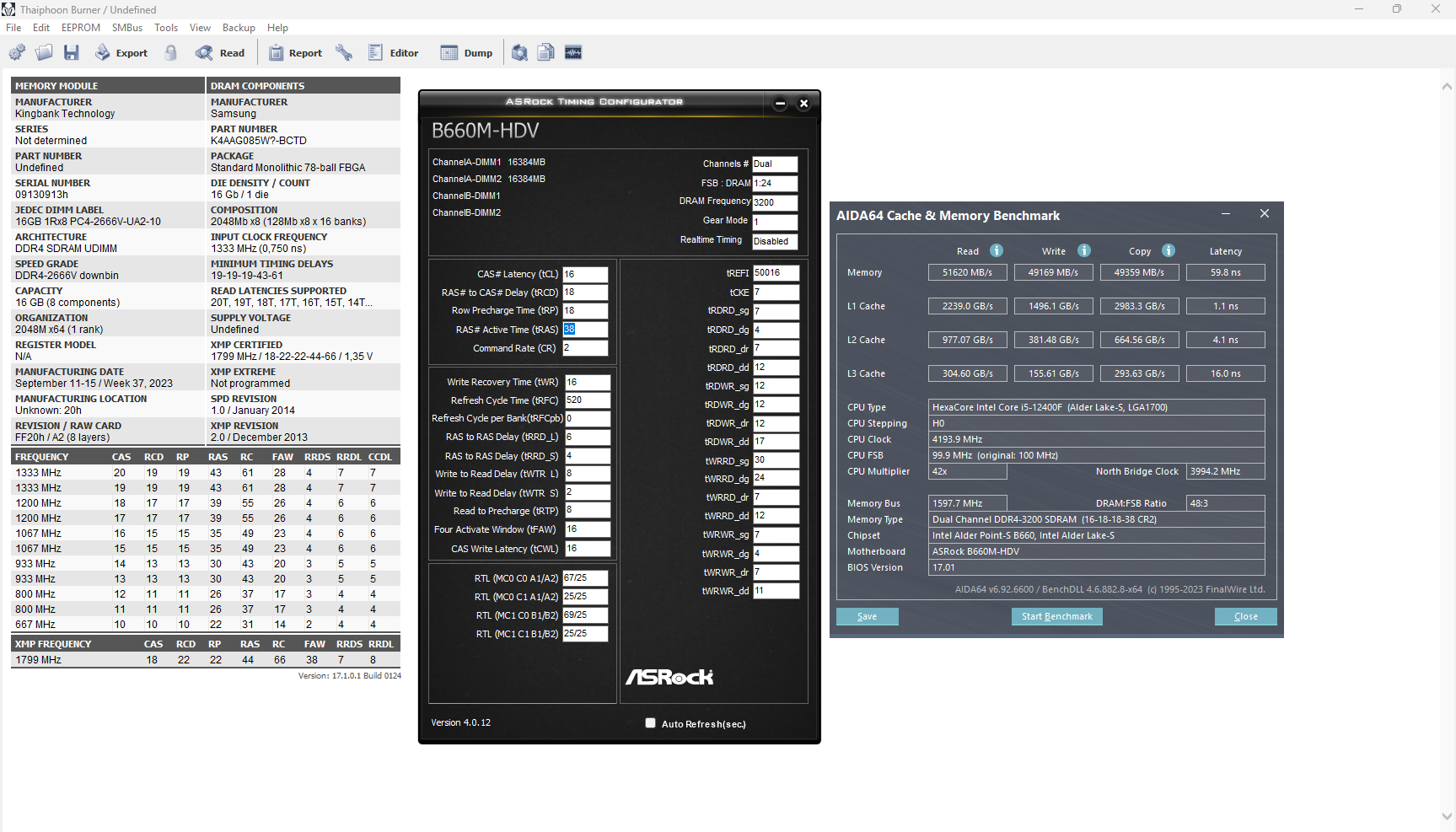
Task: Click the FSB : DRAM ratio field
Action: click(x=775, y=184)
